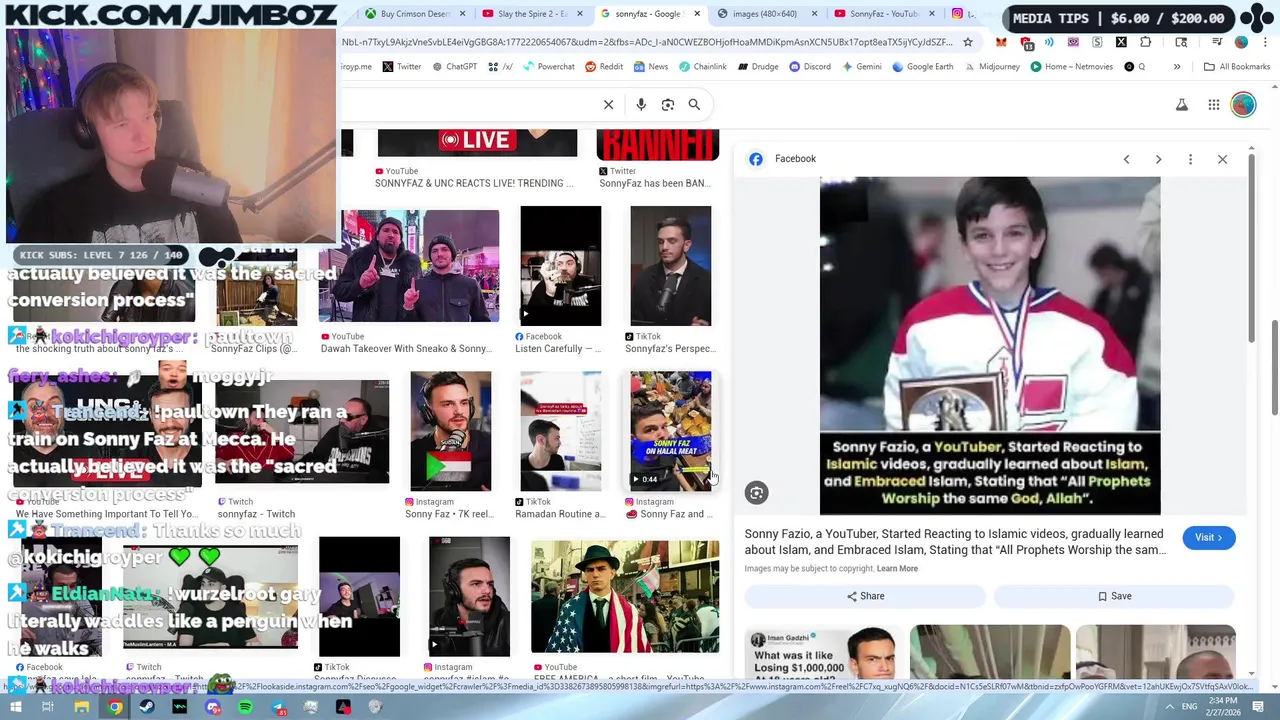The width and height of the screenshot is (1280, 720).
Task: Save the previewed image
Action: coord(1114,596)
